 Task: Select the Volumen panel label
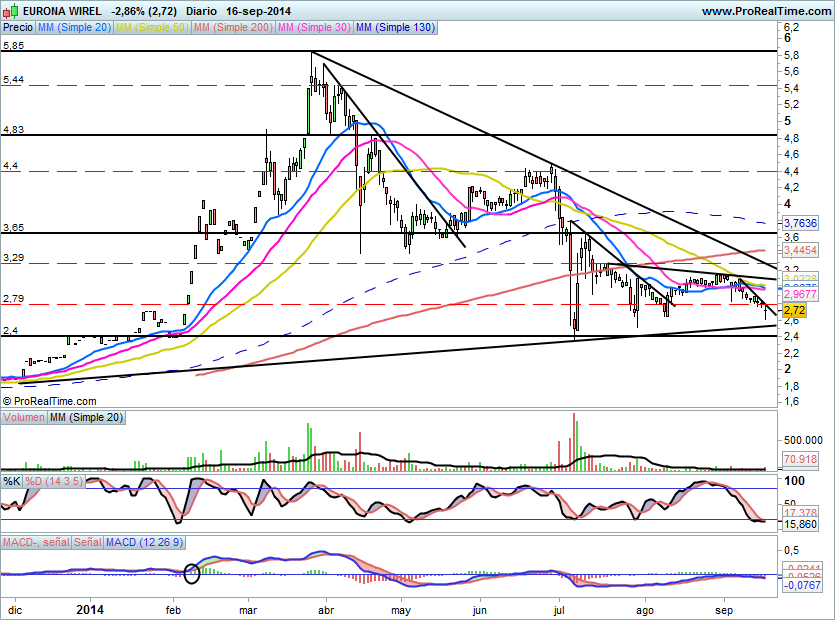(24, 418)
